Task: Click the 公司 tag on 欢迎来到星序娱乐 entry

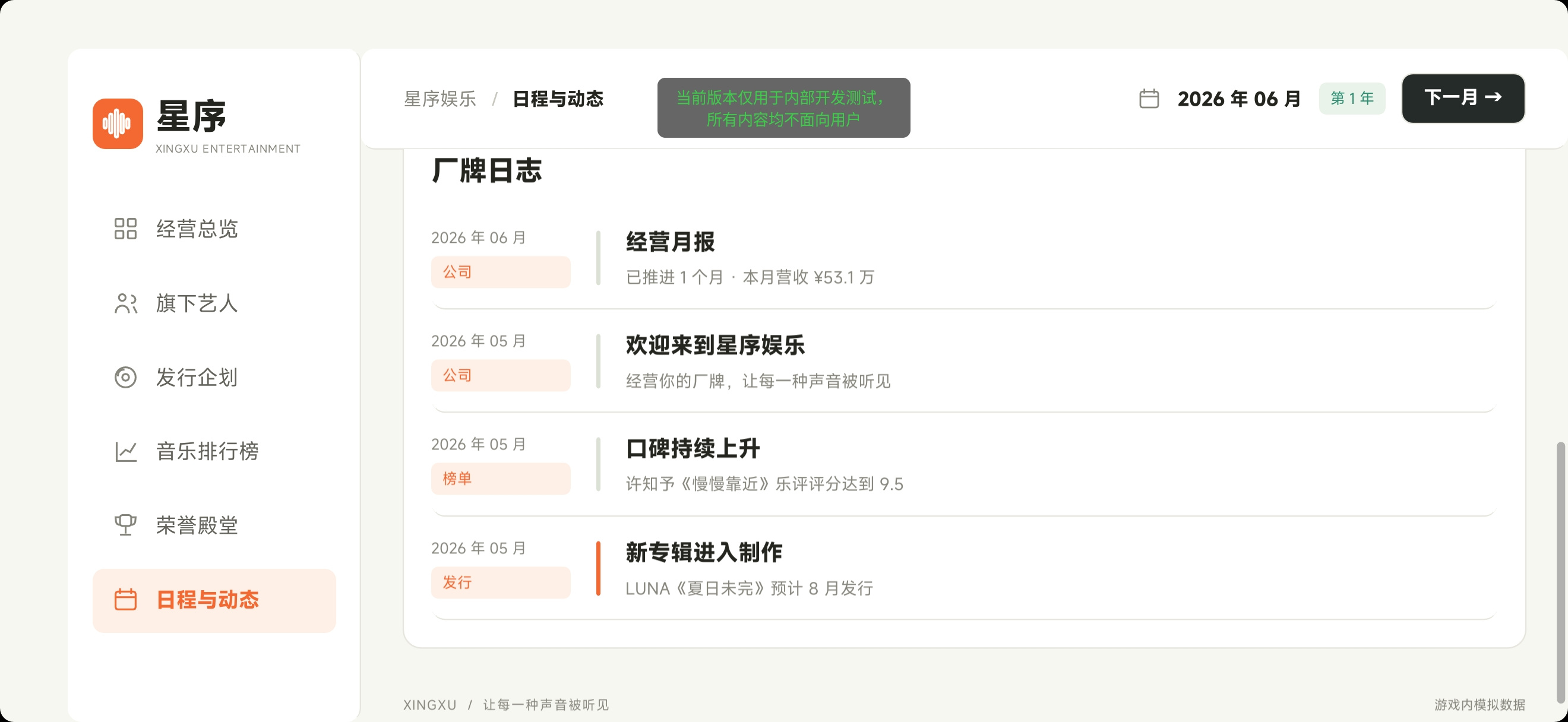Action: point(500,375)
